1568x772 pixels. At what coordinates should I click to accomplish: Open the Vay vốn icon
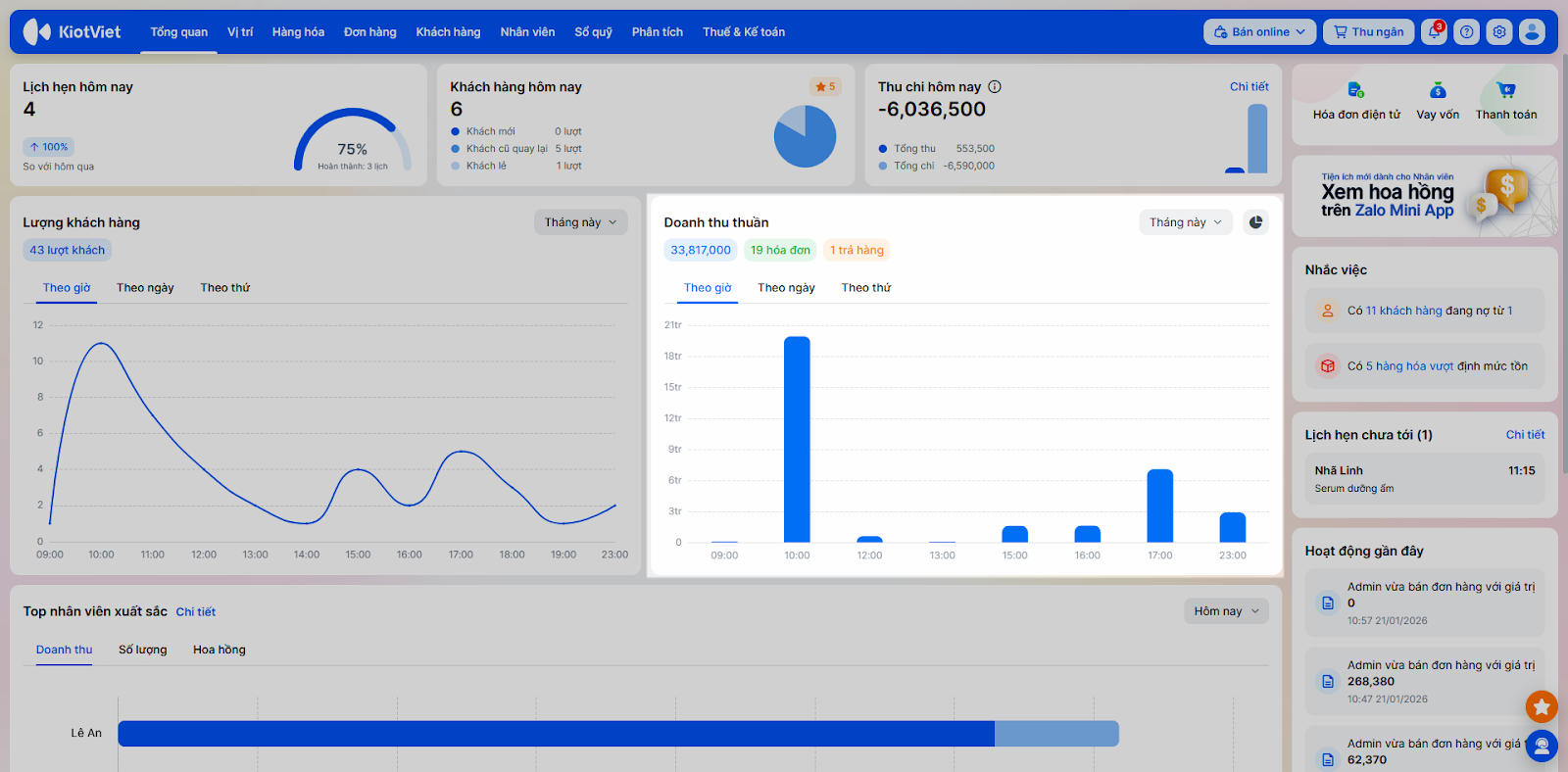pos(1438,91)
